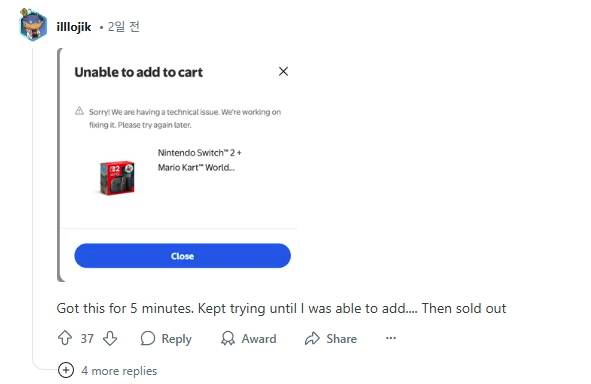The height and width of the screenshot is (384, 591).
Task: Click the plus circle expand icon
Action: pyautogui.click(x=66, y=370)
